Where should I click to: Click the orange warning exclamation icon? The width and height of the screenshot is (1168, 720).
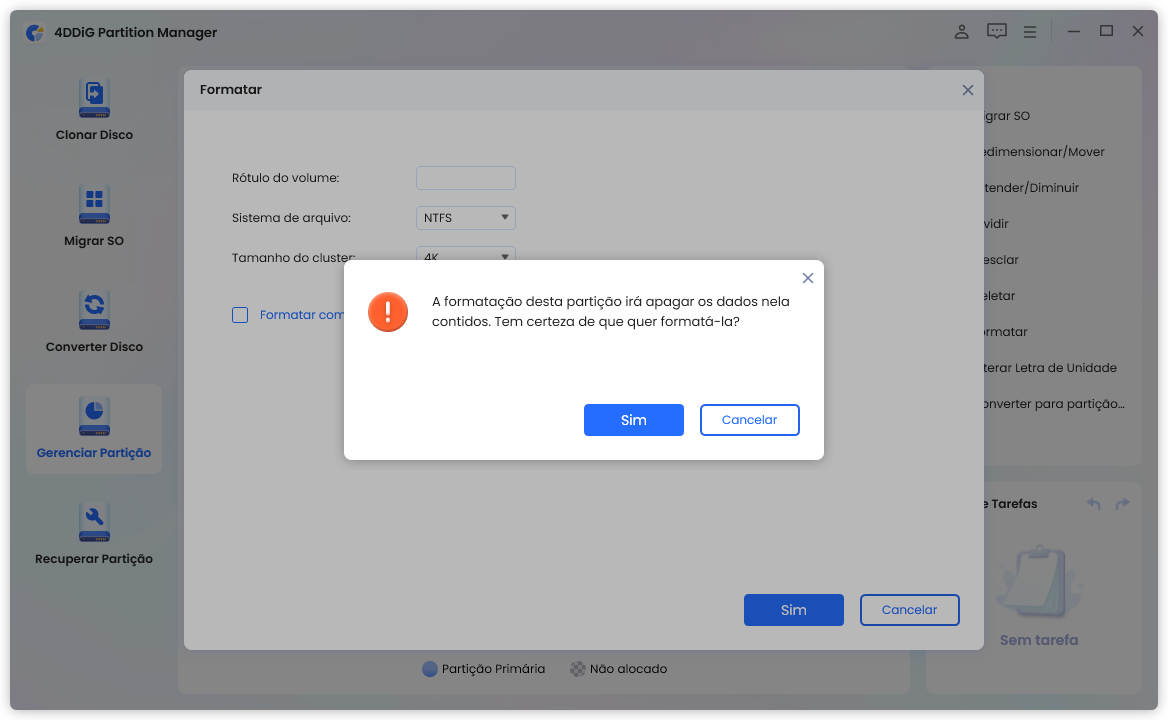387,312
